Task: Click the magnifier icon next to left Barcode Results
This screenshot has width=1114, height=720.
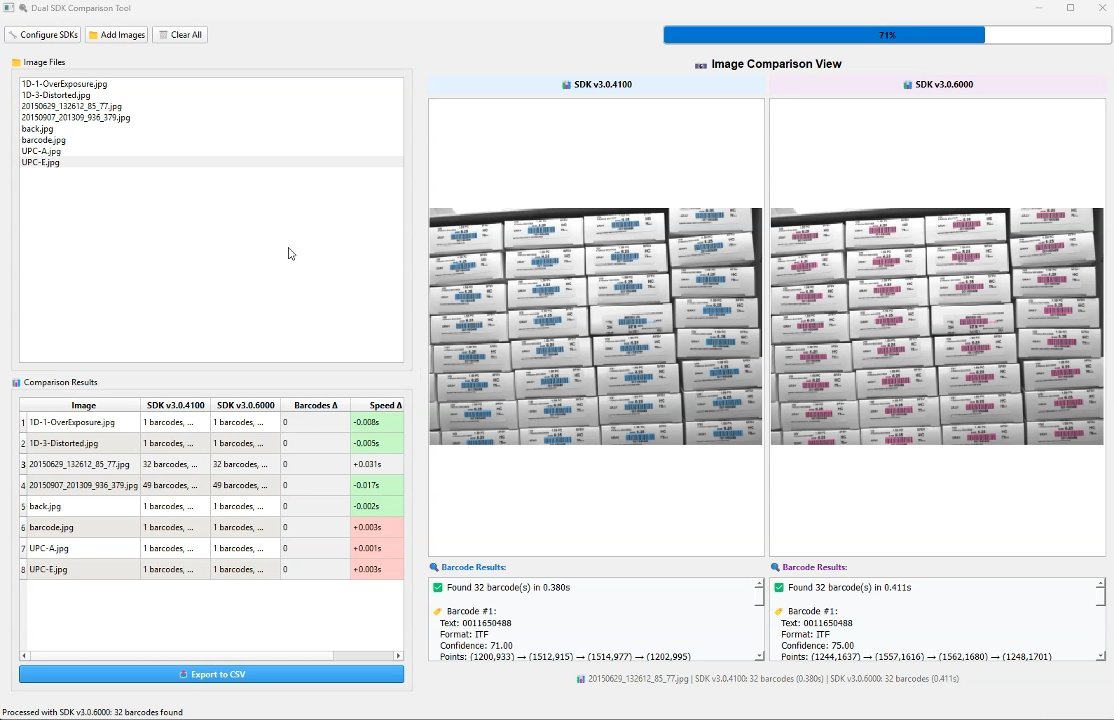Action: pyautogui.click(x=434, y=567)
